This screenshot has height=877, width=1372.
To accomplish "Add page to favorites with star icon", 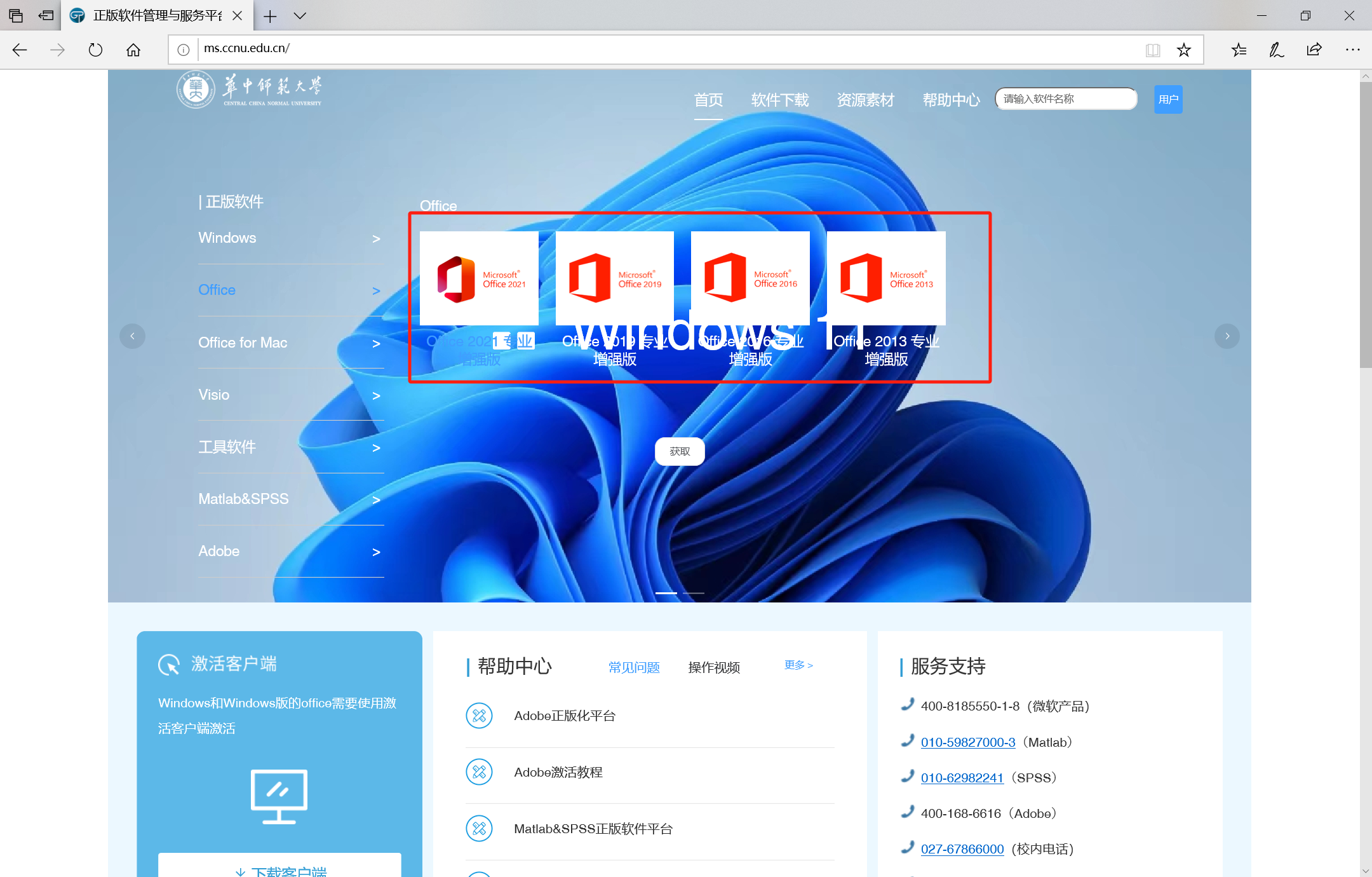I will [x=1184, y=50].
